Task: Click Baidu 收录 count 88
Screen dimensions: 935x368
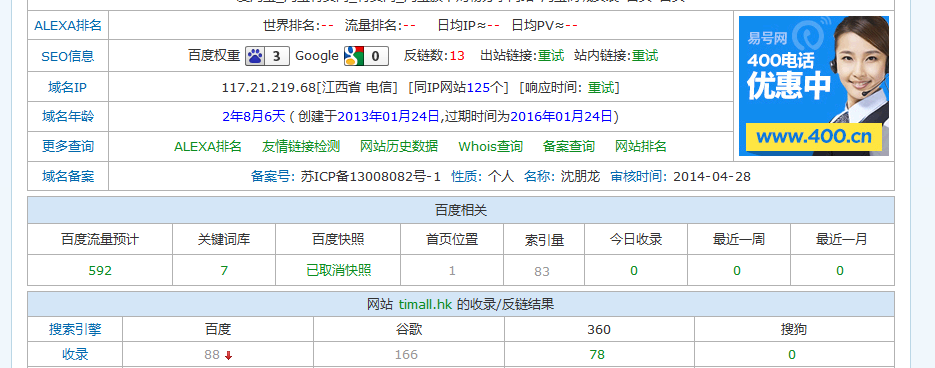Action: [x=212, y=355]
